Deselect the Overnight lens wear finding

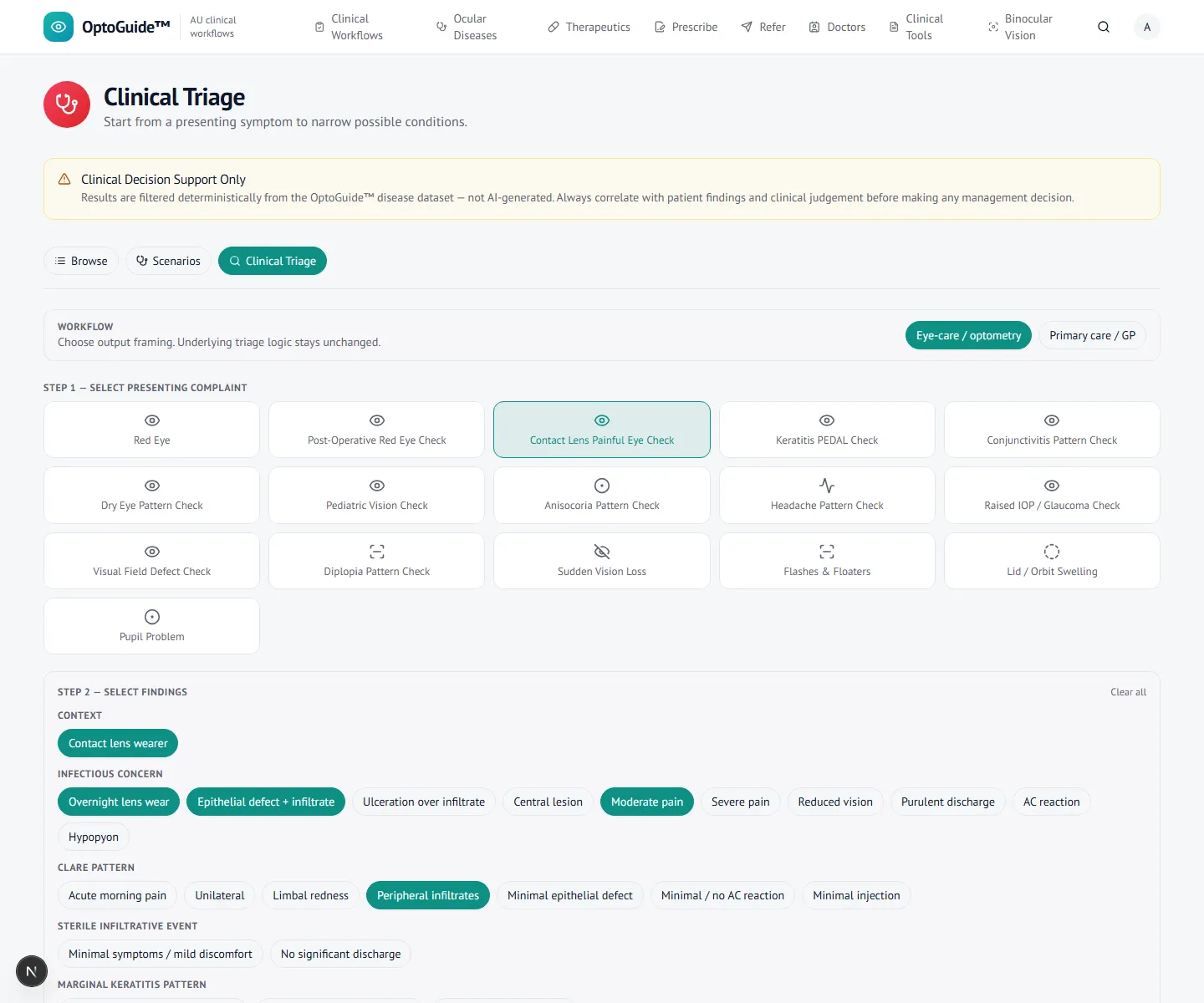119,802
